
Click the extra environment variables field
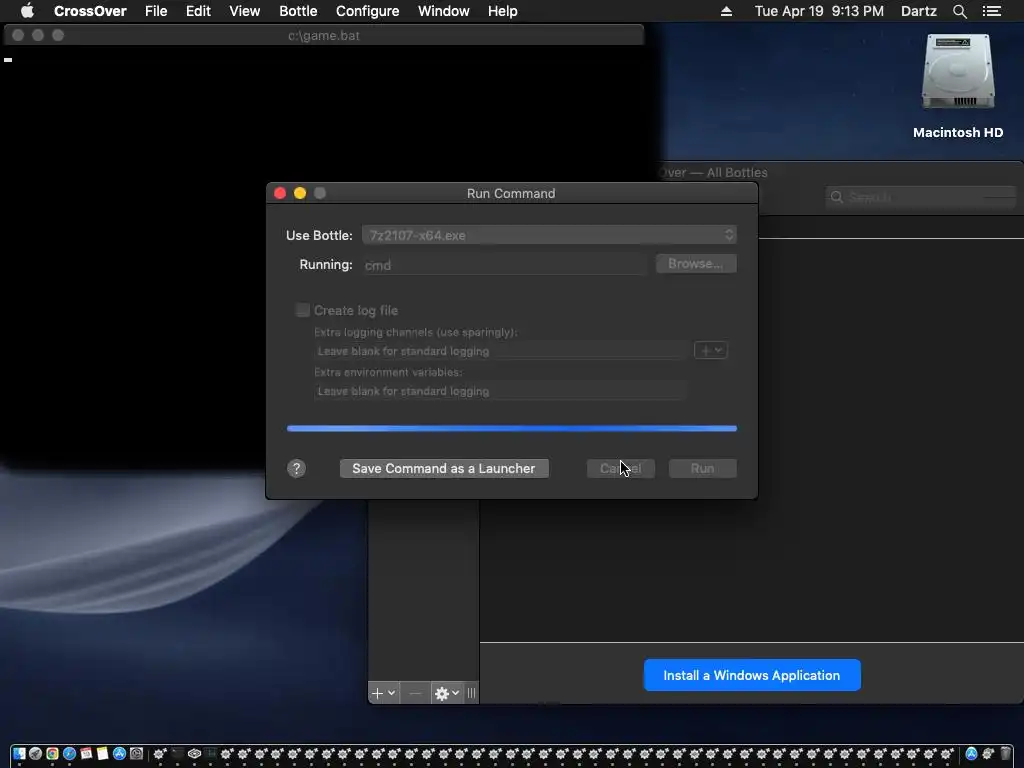[x=500, y=391]
